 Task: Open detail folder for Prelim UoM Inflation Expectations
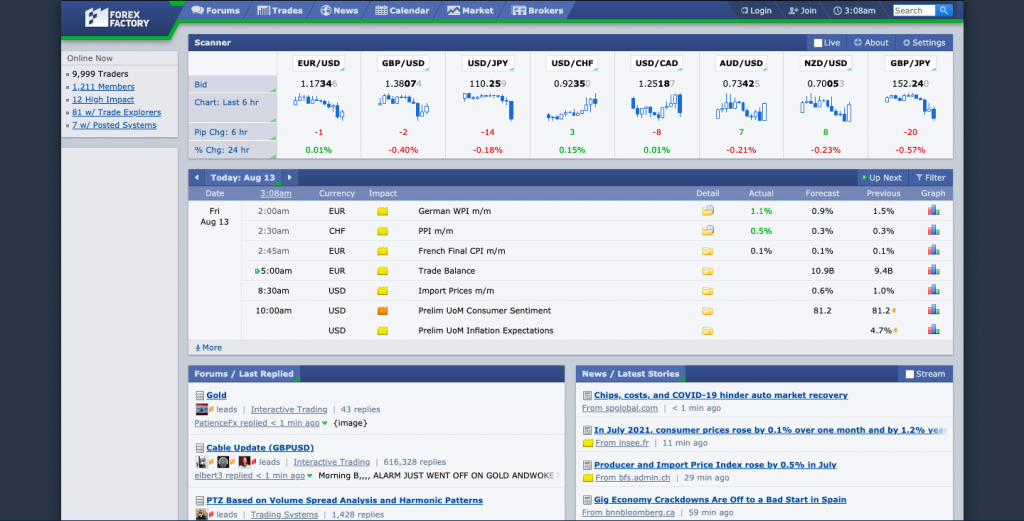[x=707, y=330]
